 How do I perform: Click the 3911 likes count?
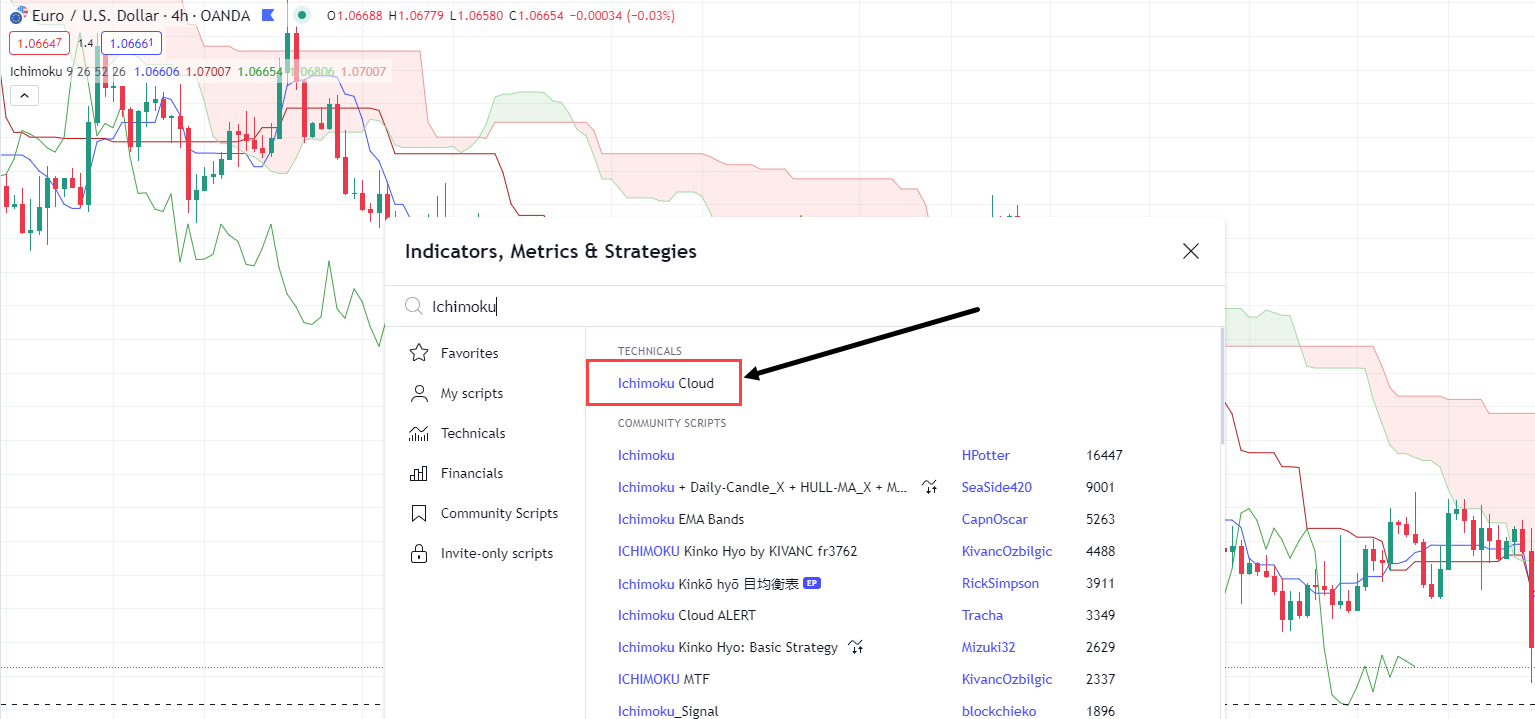point(1100,583)
